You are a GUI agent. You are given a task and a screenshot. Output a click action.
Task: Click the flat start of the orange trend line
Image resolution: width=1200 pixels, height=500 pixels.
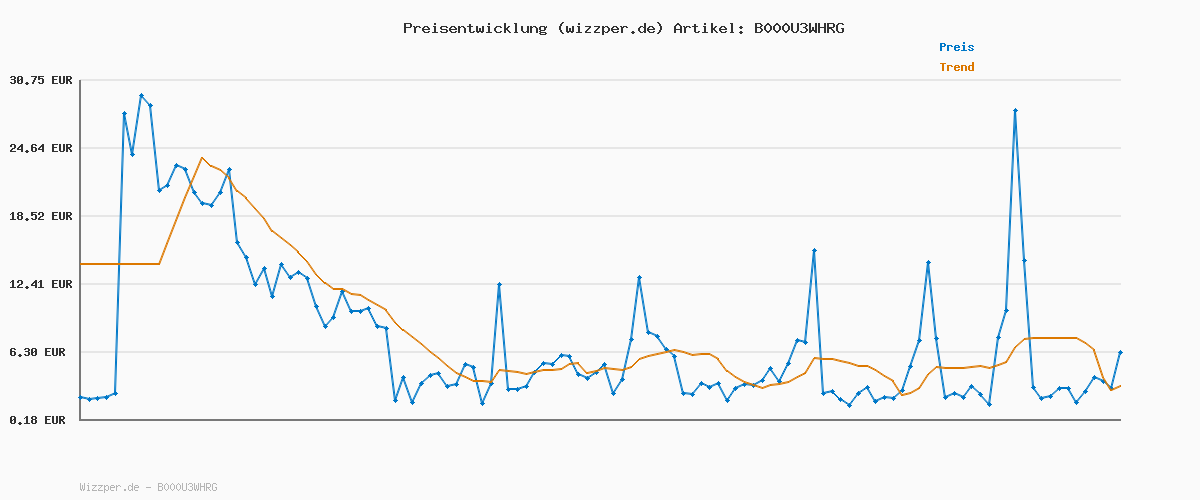tap(118, 264)
